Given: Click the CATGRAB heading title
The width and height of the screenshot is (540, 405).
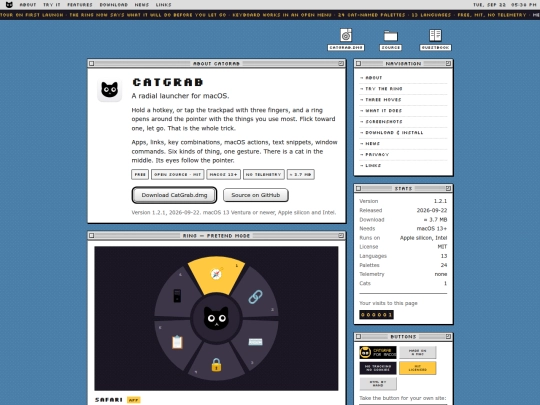Looking at the screenshot, I should (168, 82).
